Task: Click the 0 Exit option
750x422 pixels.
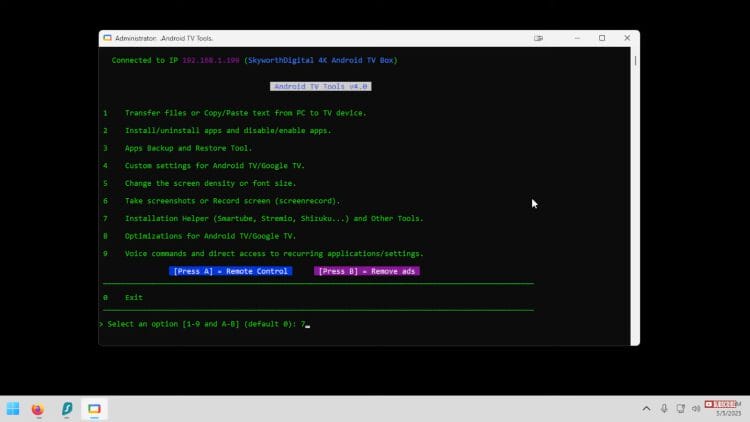Action: pos(123,298)
